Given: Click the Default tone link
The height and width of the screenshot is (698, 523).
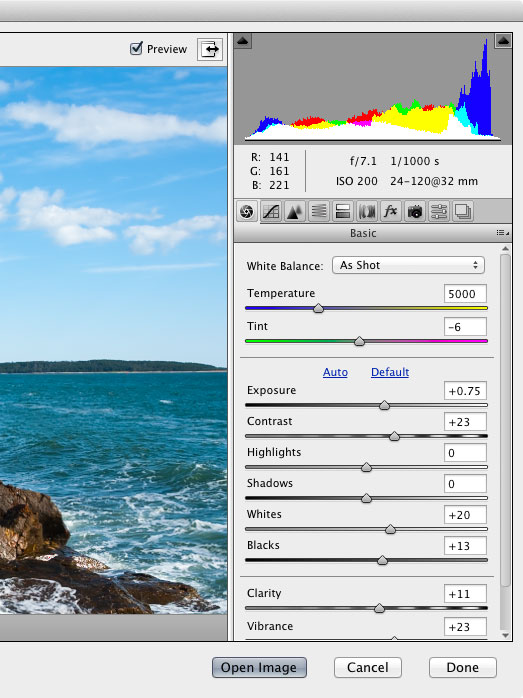Looking at the screenshot, I should tap(390, 372).
